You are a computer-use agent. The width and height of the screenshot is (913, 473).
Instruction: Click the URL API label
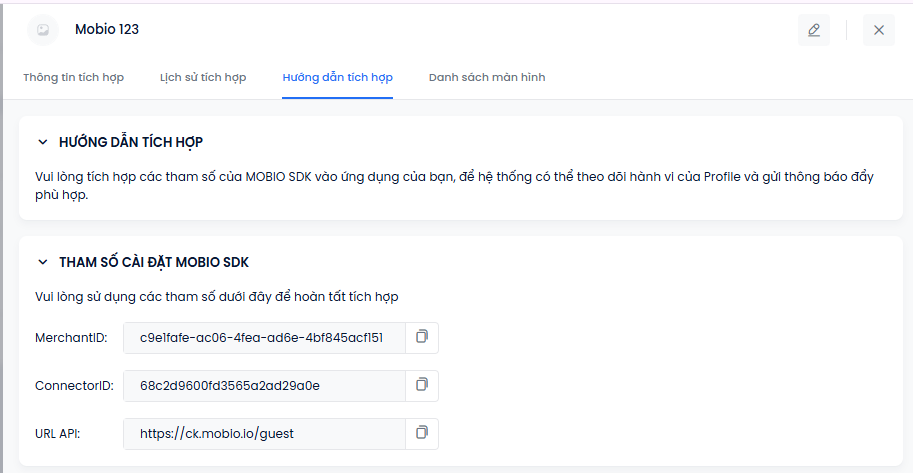click(58, 434)
